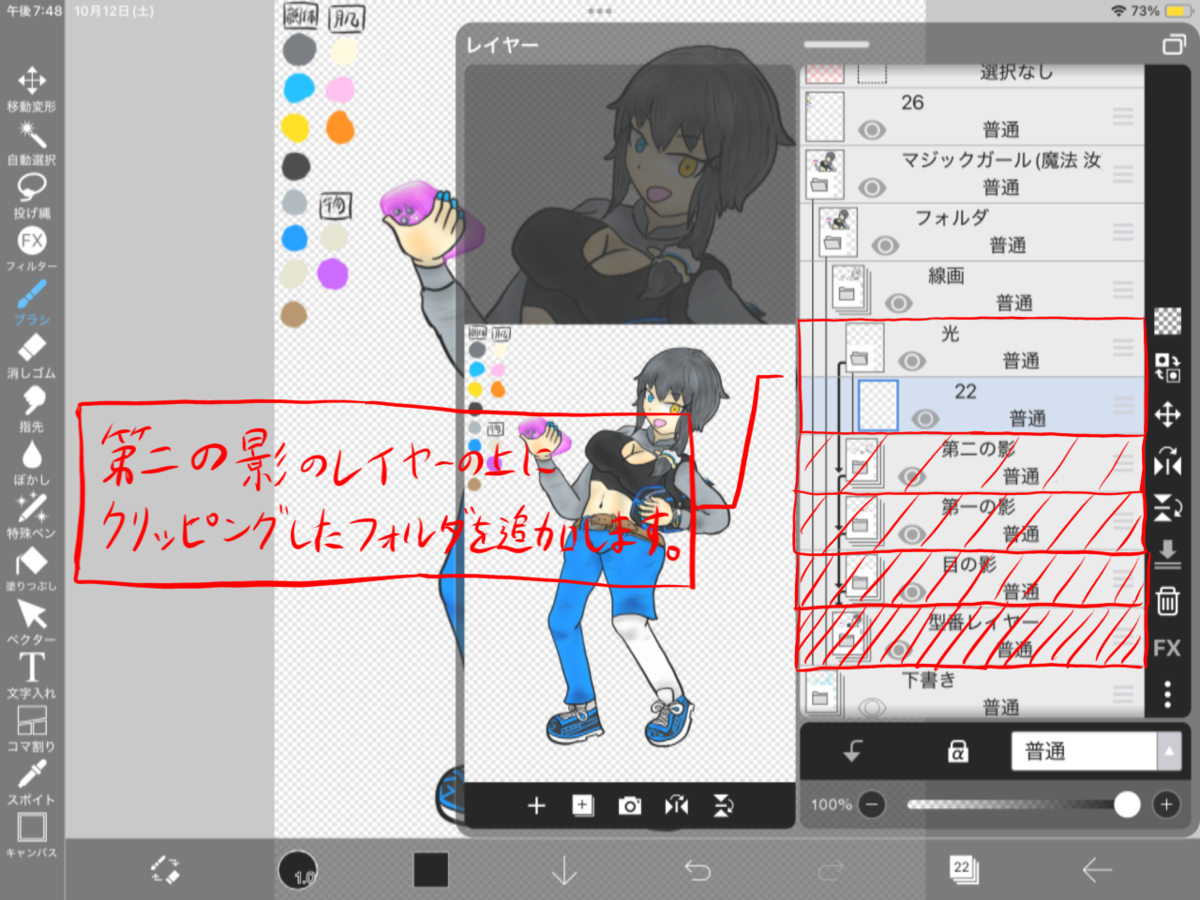The height and width of the screenshot is (900, 1200).
Task: Select the 移動変形 transform tool
Action: click(32, 88)
